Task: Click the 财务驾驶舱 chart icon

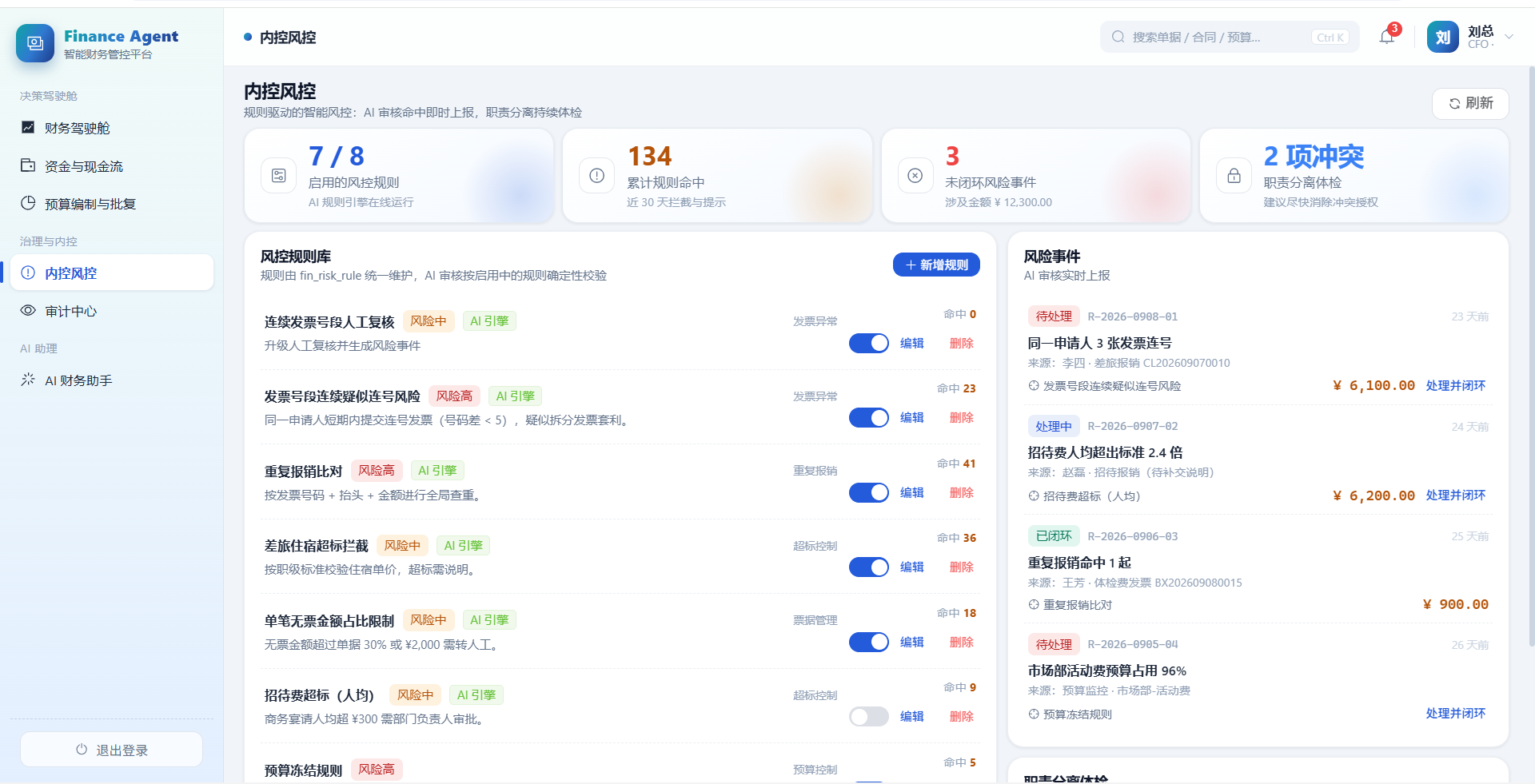Action: pos(28,127)
